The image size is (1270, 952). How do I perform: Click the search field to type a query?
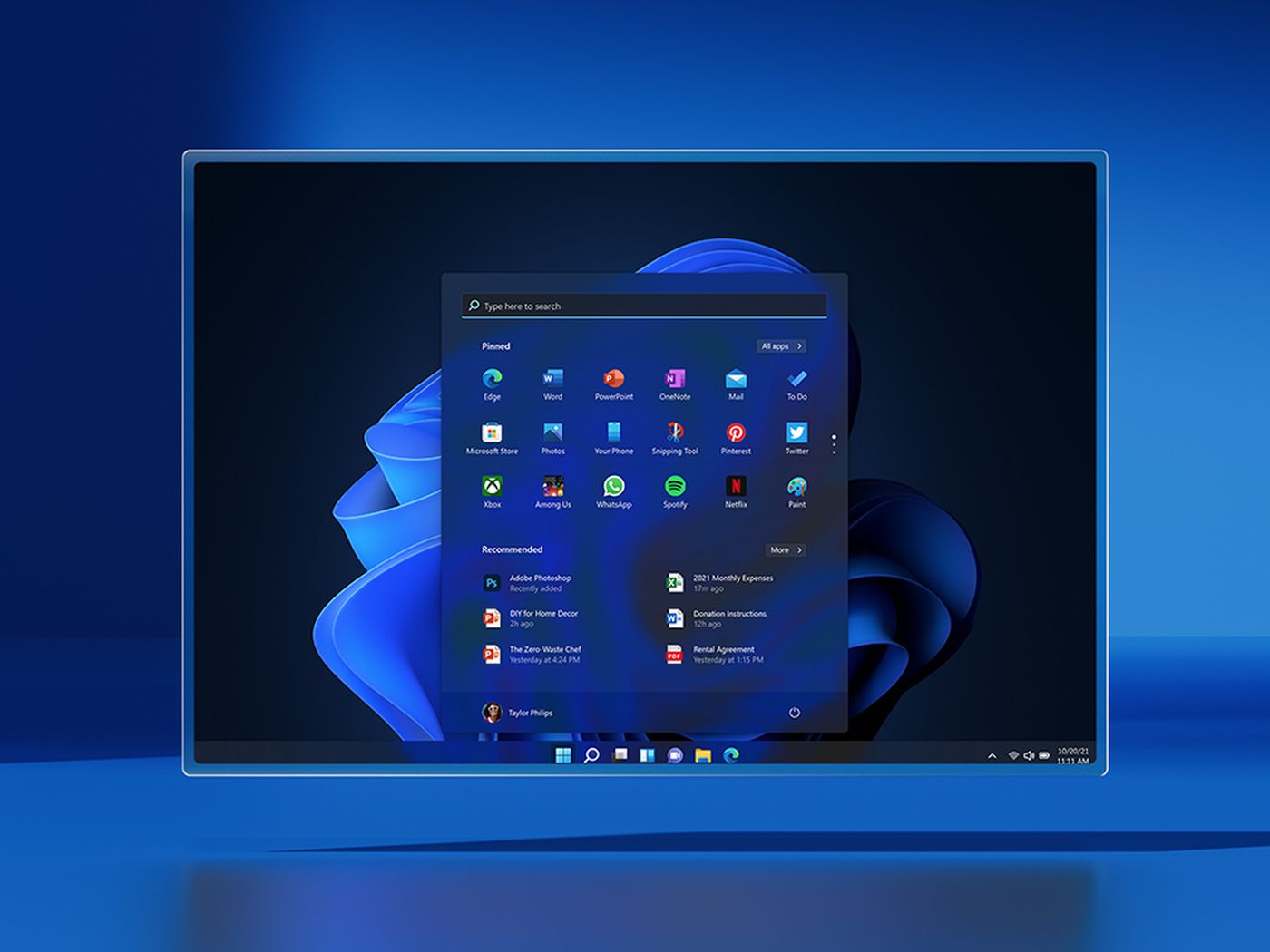pos(646,306)
